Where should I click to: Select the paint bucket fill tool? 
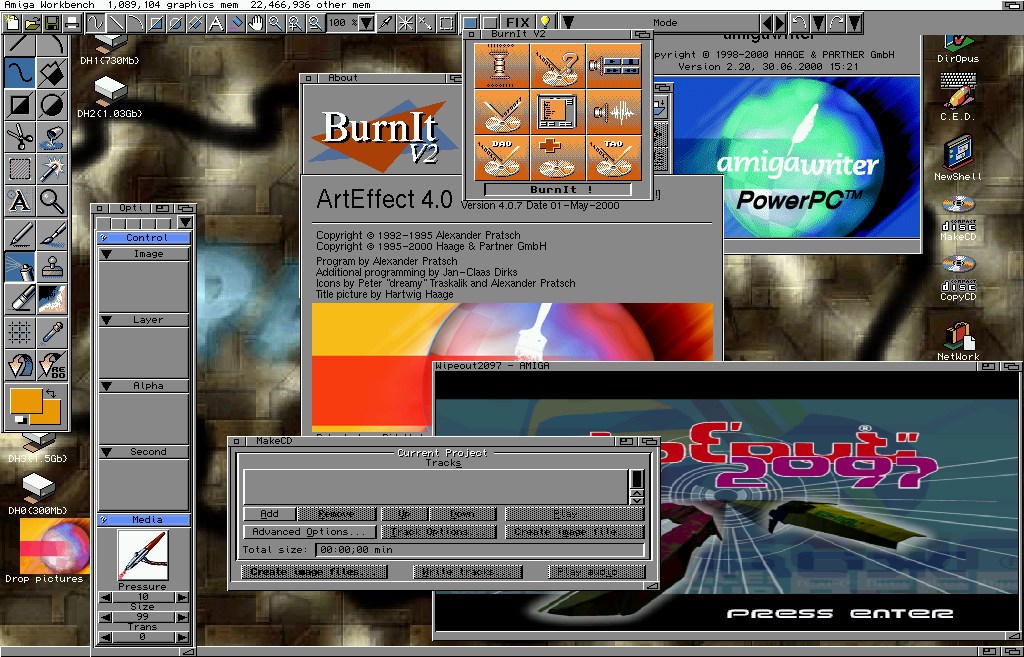pyautogui.click(x=52, y=137)
